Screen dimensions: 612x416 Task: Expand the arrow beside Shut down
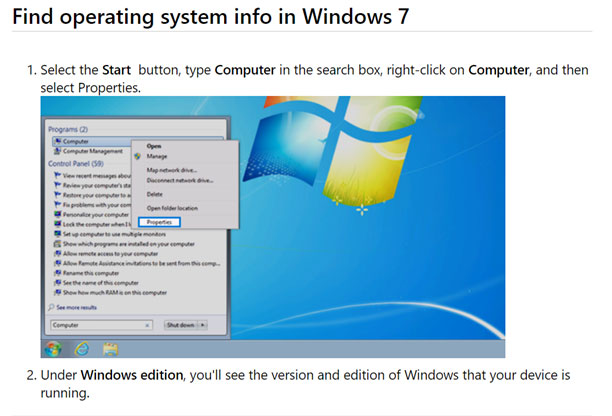[x=203, y=325]
